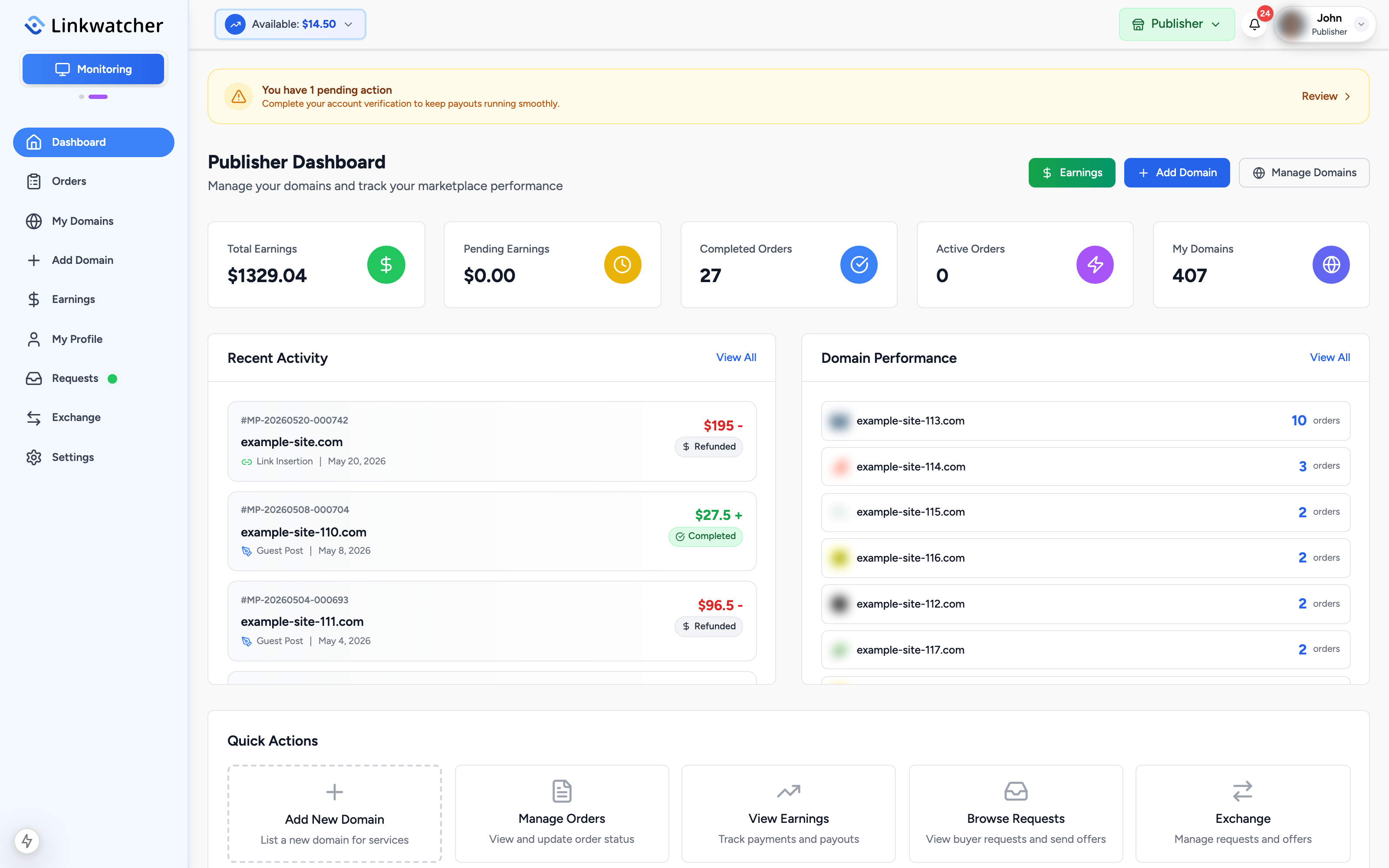Click the Manage Domains button
Screen dimensions: 1389x868
tap(1304, 173)
